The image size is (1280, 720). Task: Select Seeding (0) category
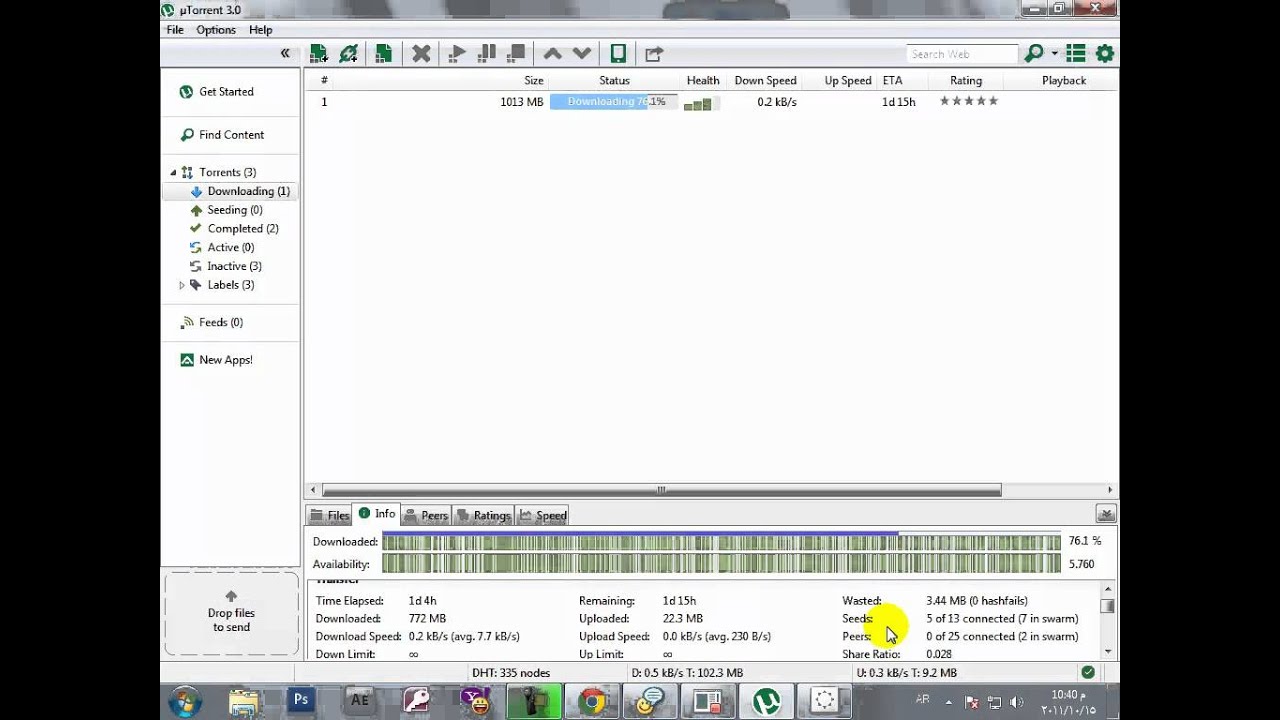234,210
